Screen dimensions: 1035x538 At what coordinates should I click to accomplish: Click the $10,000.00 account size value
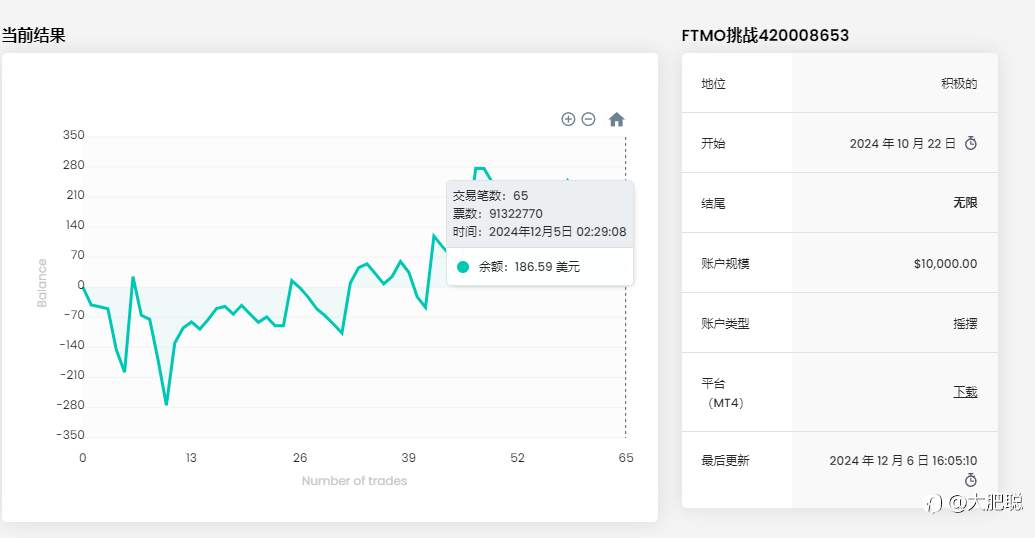(945, 264)
